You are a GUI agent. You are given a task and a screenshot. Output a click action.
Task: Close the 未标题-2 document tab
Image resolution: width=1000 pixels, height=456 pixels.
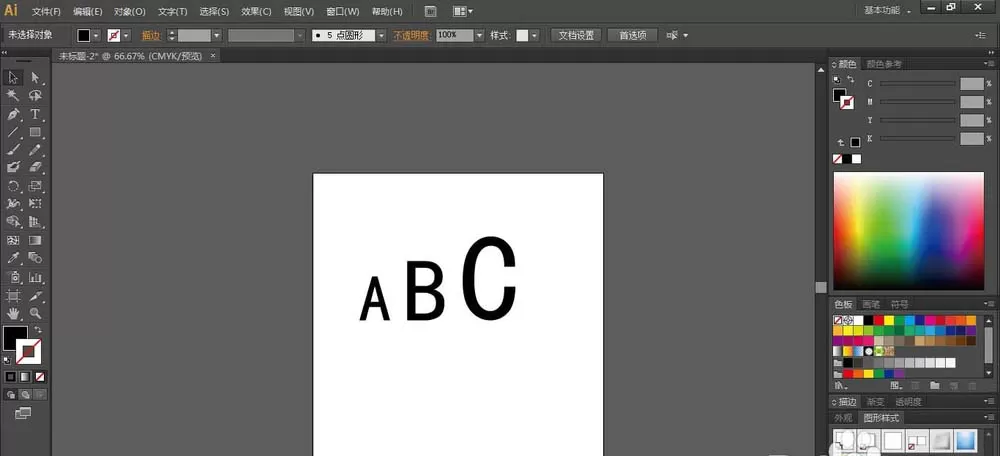(x=213, y=56)
